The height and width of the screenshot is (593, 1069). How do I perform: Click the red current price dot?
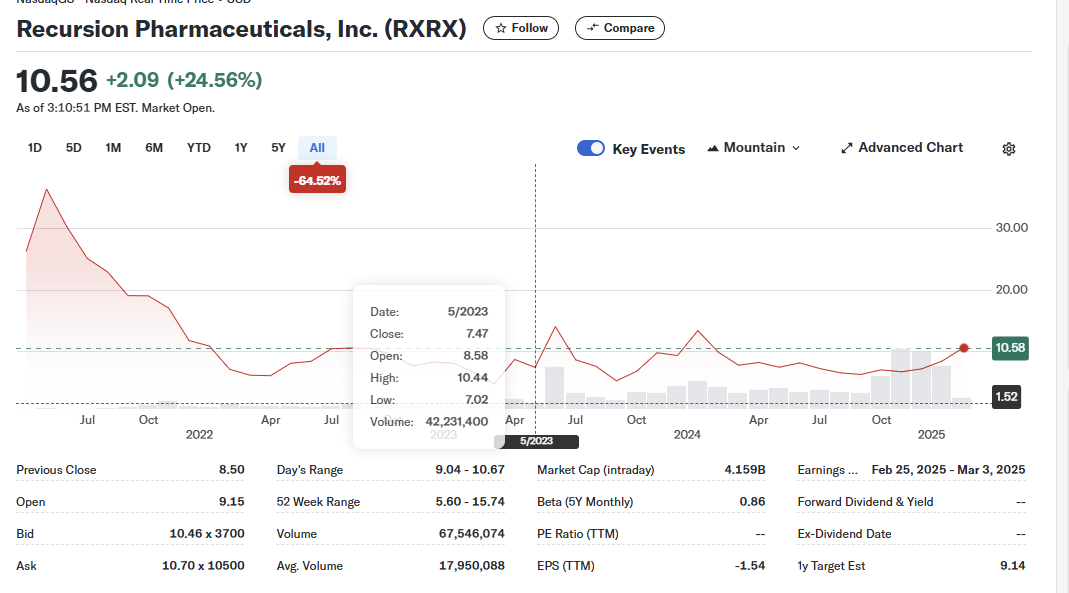pyautogui.click(x=963, y=348)
